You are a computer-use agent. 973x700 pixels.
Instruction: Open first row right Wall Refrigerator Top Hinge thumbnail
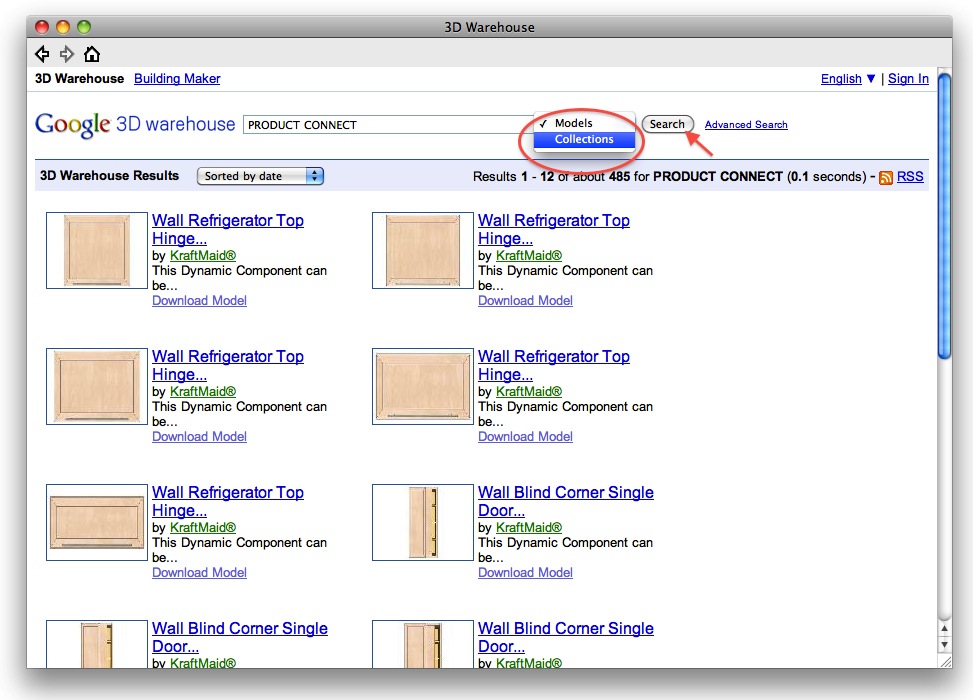[423, 251]
